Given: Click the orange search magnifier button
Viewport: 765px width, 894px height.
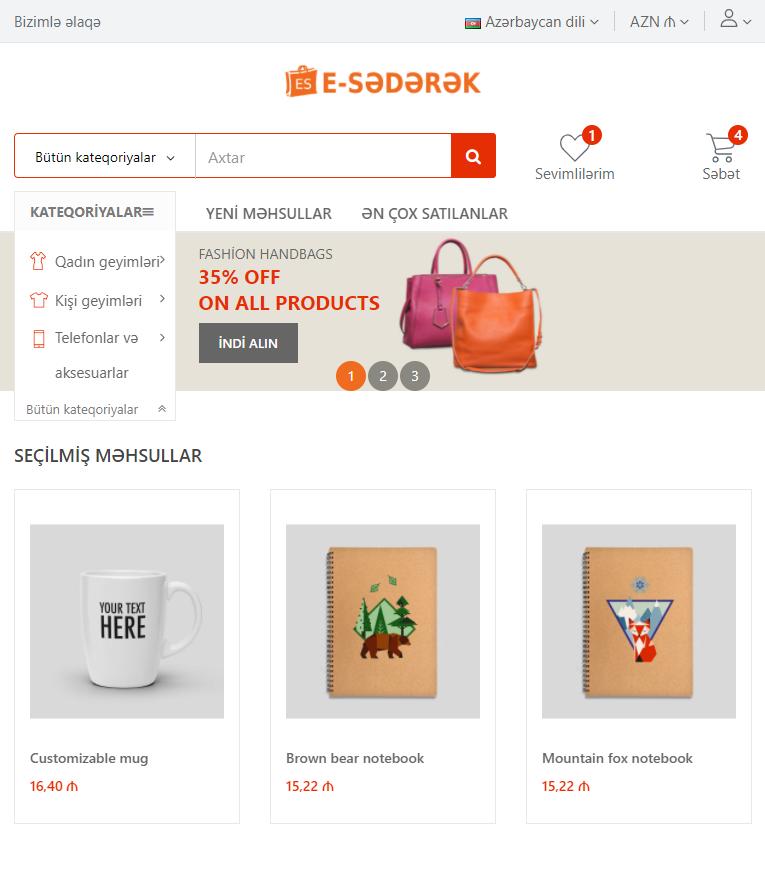Looking at the screenshot, I should click(473, 156).
